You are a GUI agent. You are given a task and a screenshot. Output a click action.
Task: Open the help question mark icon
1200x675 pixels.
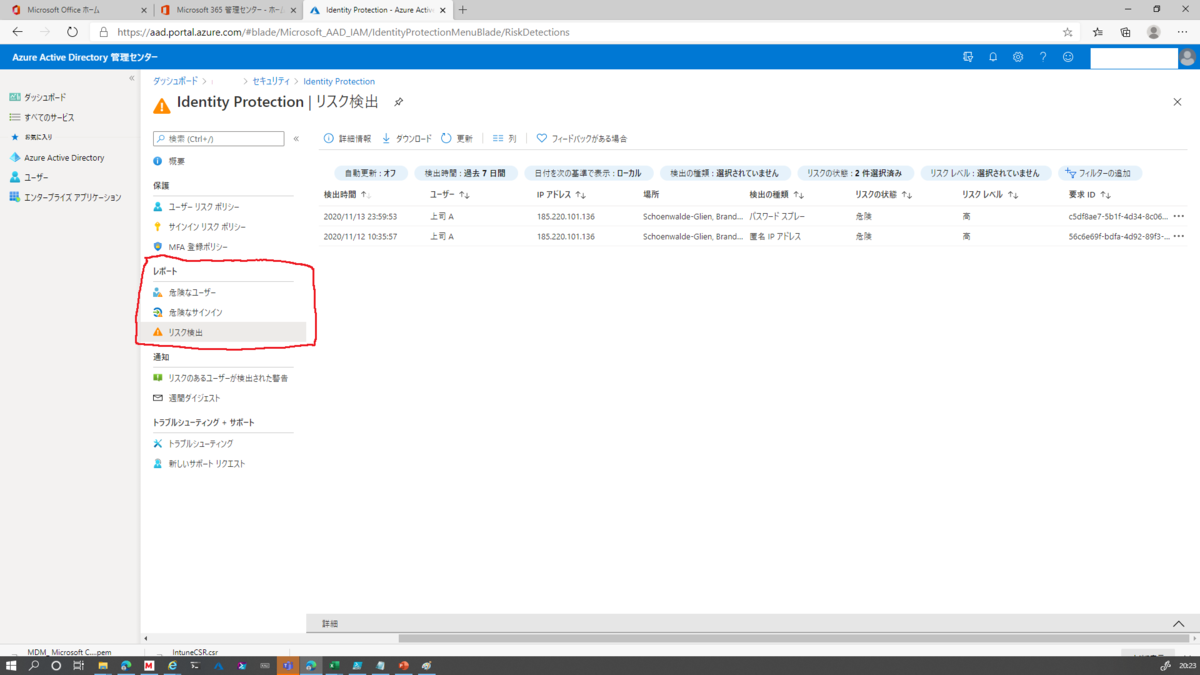1043,57
